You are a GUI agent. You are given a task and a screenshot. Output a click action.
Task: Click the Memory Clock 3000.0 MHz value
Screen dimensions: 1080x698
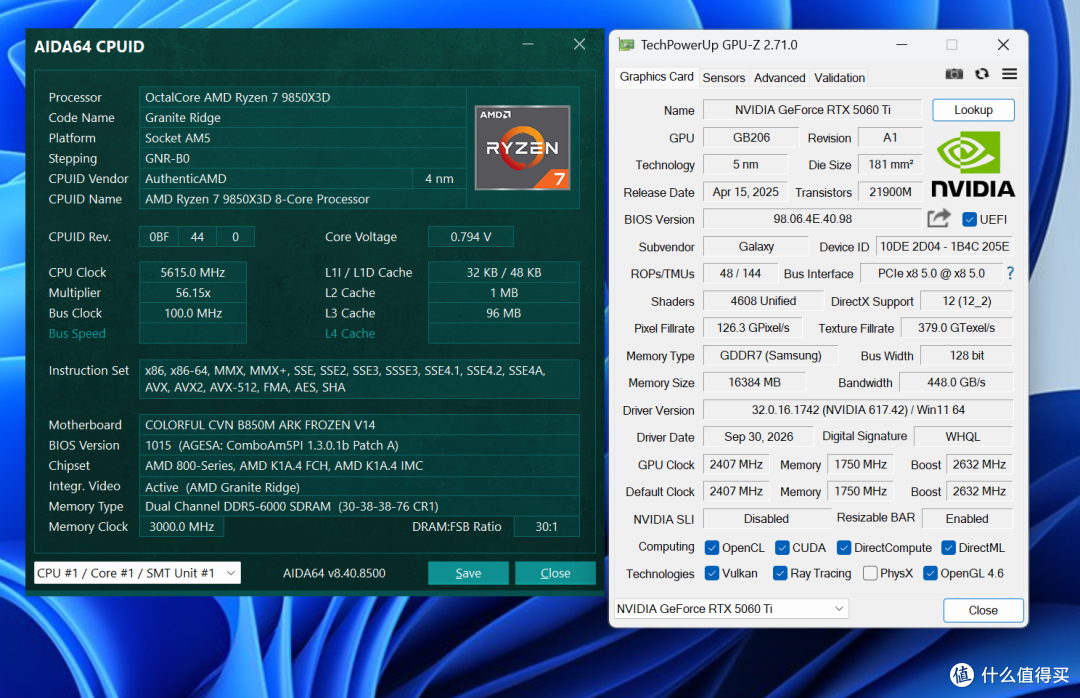[182, 526]
